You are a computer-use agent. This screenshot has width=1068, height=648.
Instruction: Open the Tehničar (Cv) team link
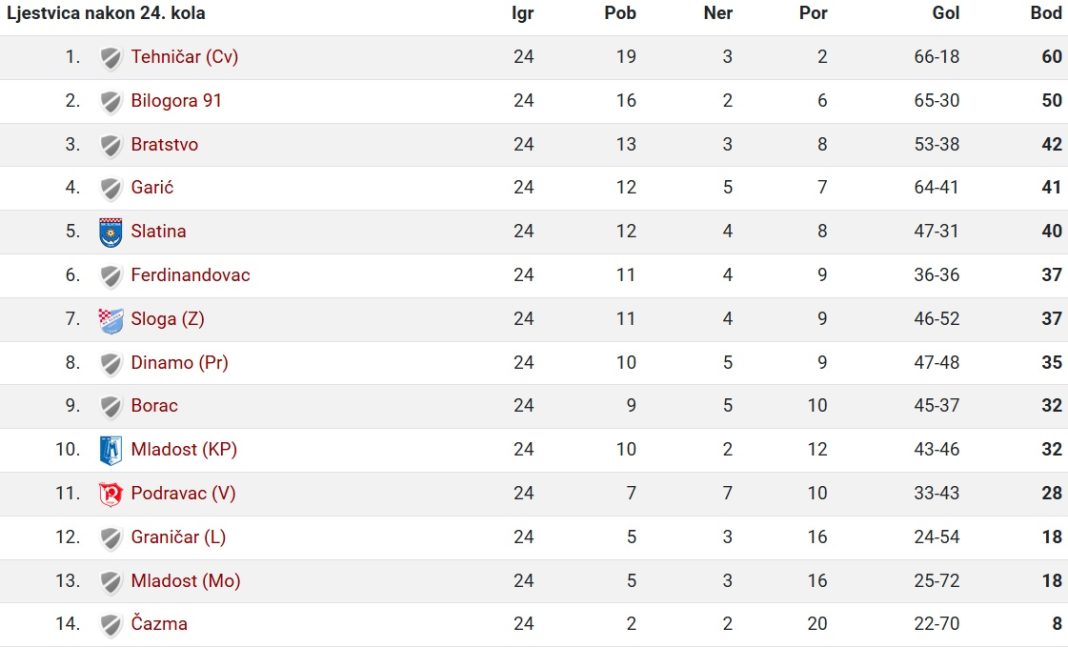coord(185,57)
